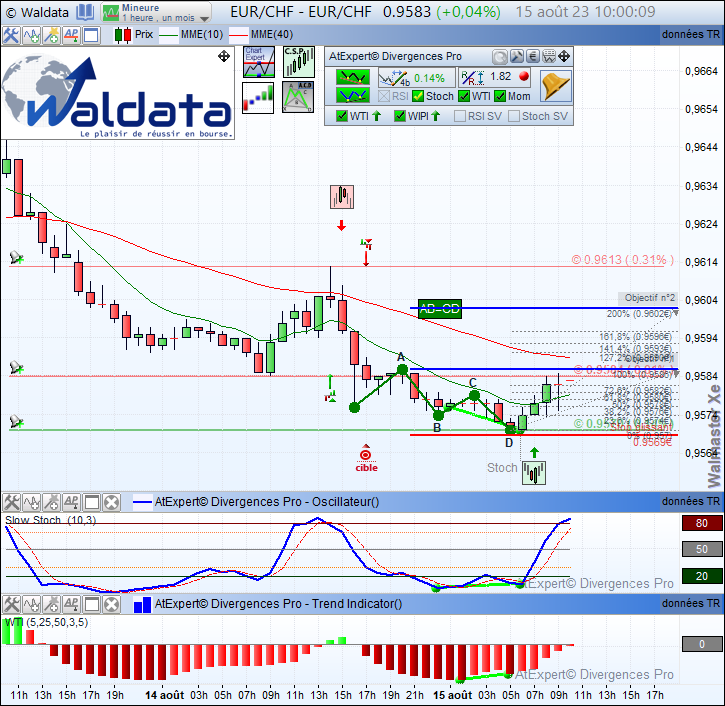Image resolution: width=725 pixels, height=706 pixels.
Task: Click alert bell beside the green support line
Action: point(16,422)
